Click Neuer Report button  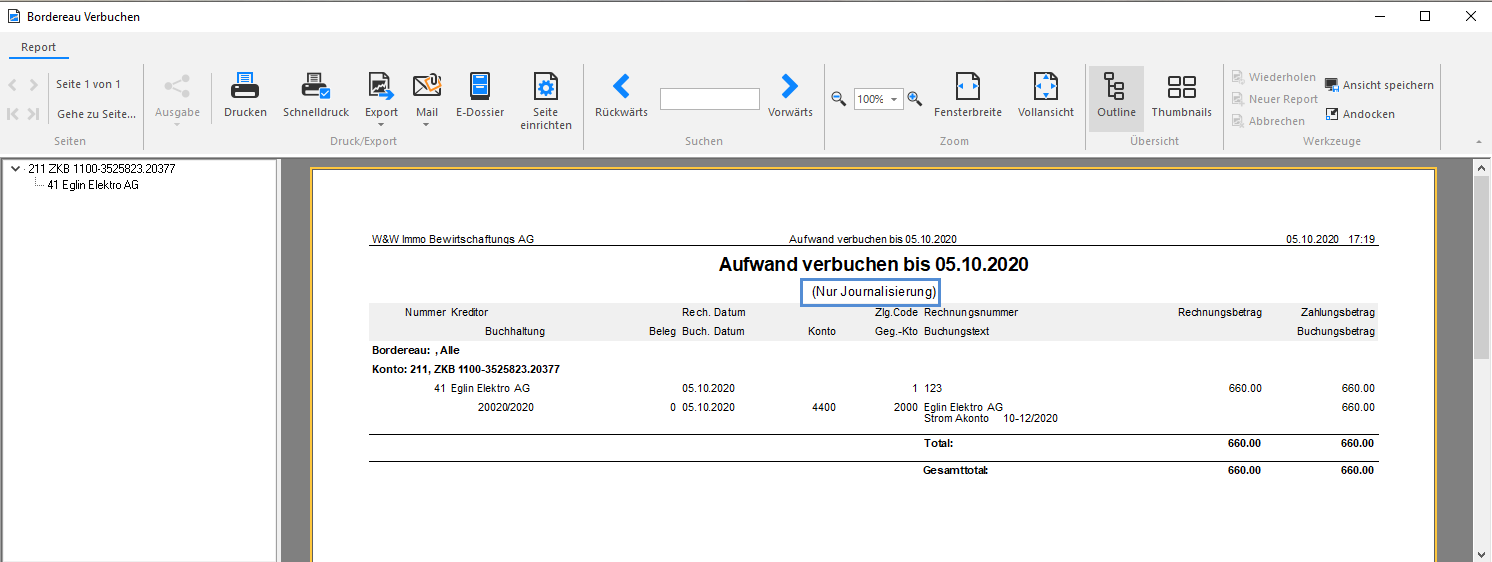(x=1275, y=99)
